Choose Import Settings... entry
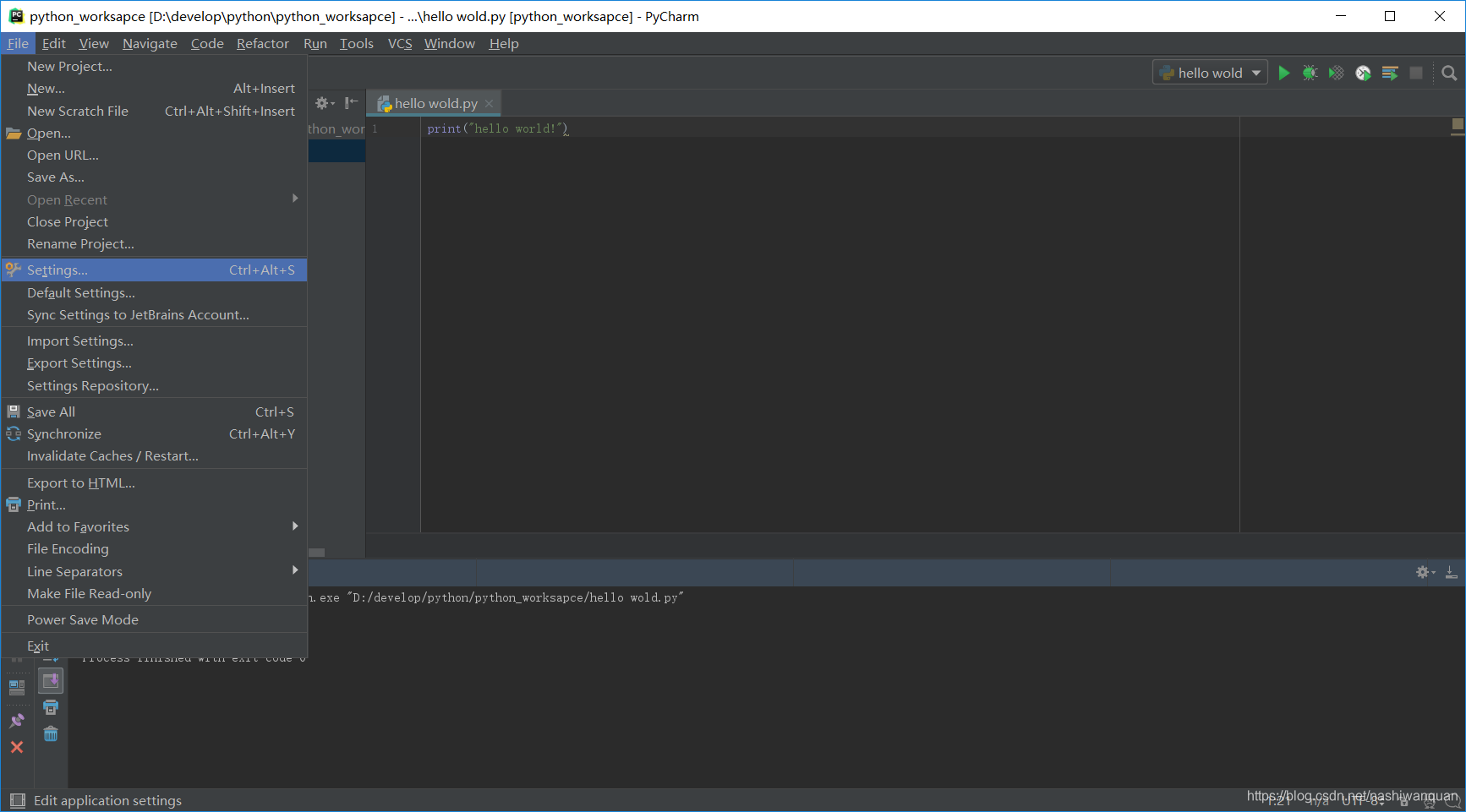The image size is (1466, 812). click(154, 341)
